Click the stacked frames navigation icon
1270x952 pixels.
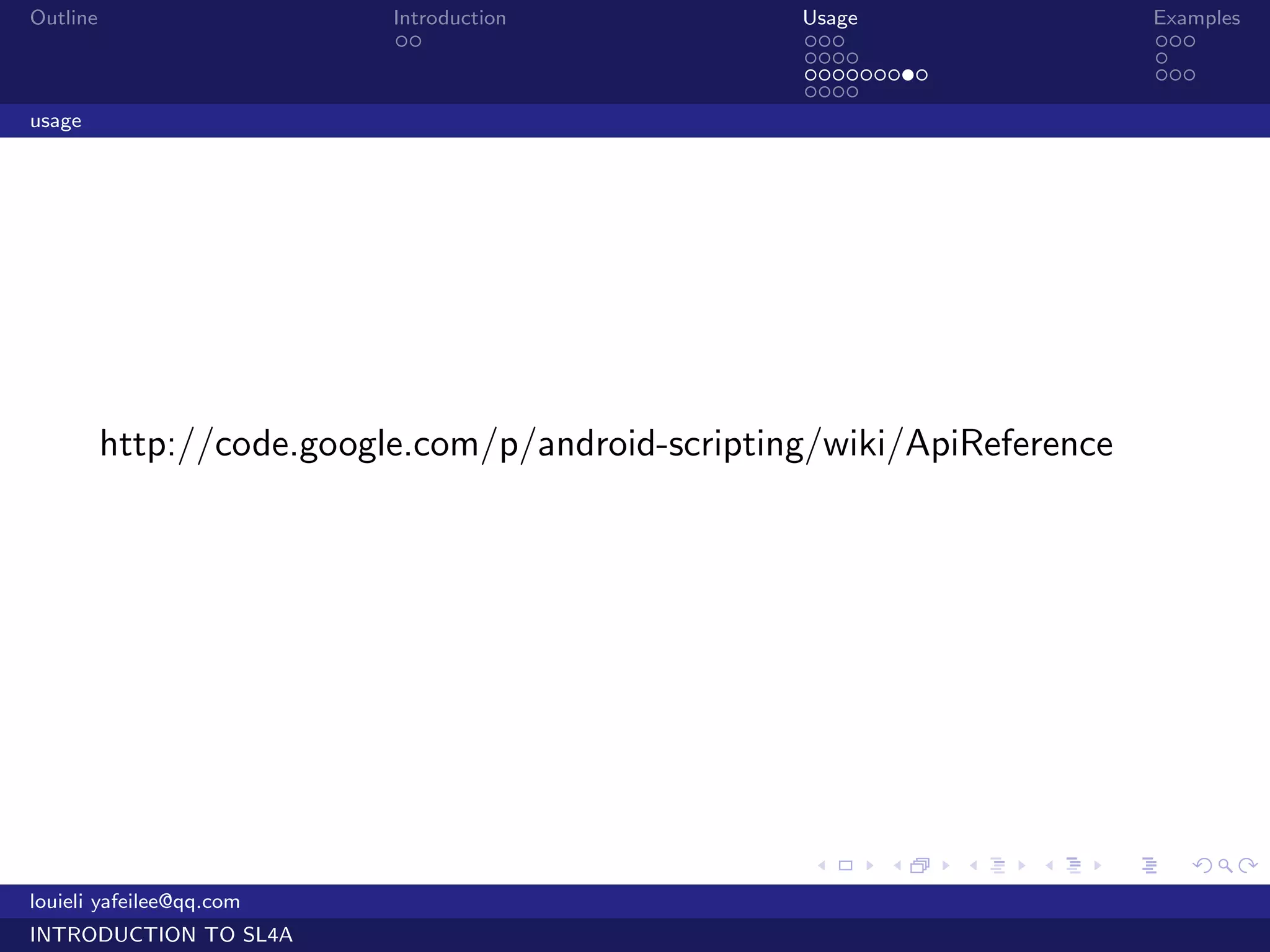(x=920, y=865)
